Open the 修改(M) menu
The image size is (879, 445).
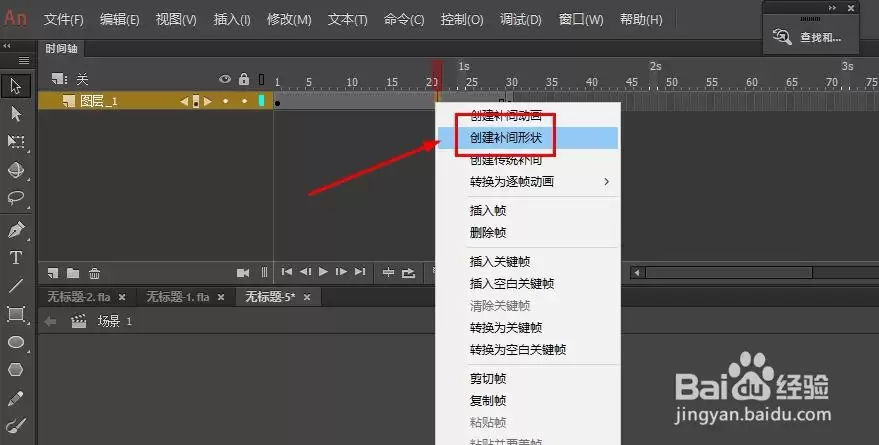(289, 20)
